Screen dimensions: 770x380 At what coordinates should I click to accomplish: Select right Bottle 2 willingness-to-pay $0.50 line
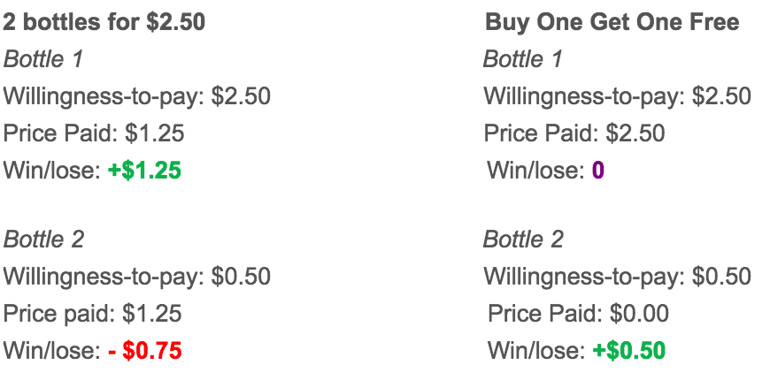point(617,277)
